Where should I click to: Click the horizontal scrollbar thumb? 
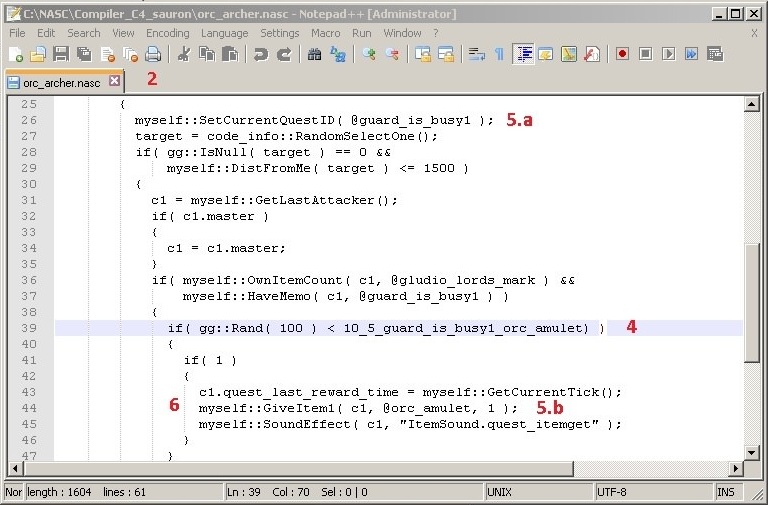tap(299, 469)
